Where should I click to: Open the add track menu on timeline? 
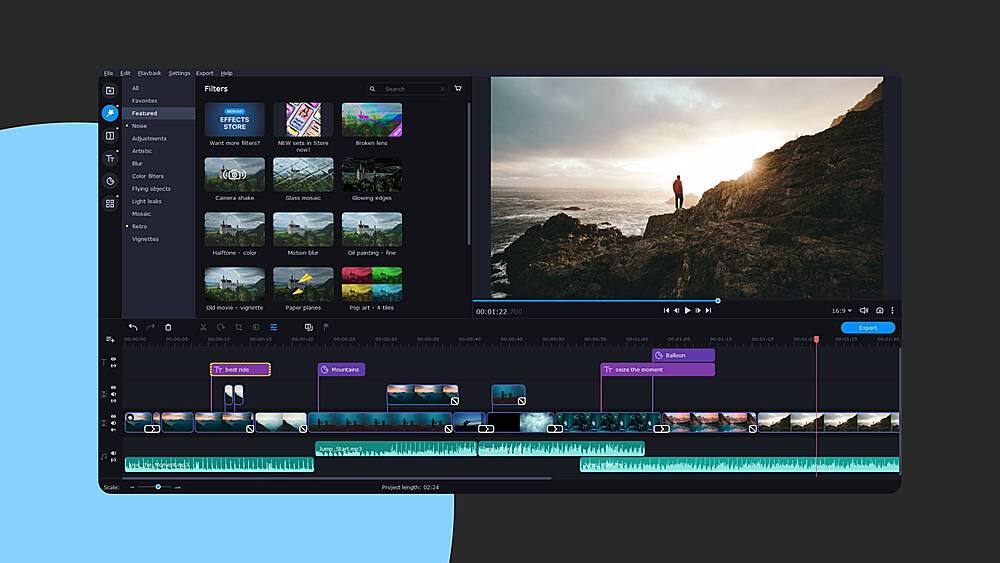coord(110,339)
